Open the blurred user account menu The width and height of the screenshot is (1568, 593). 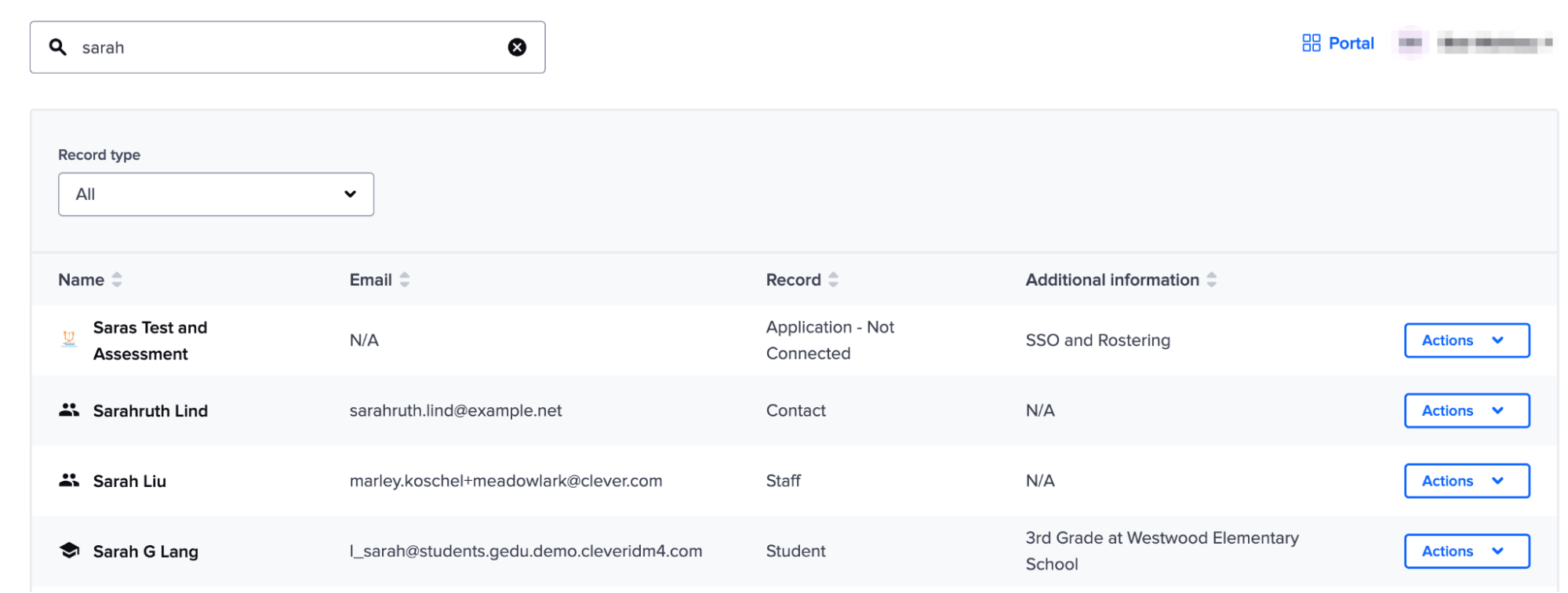(x=1475, y=43)
